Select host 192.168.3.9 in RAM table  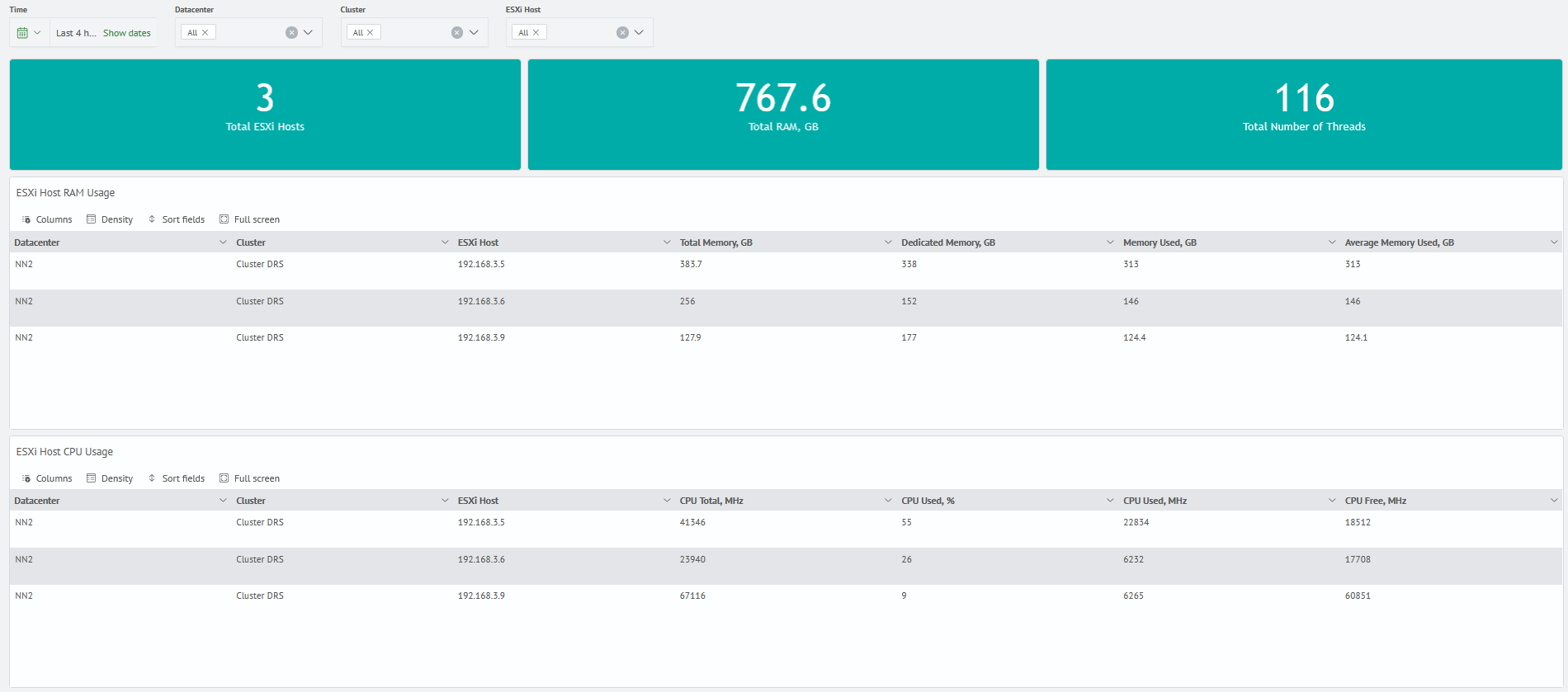tap(481, 338)
